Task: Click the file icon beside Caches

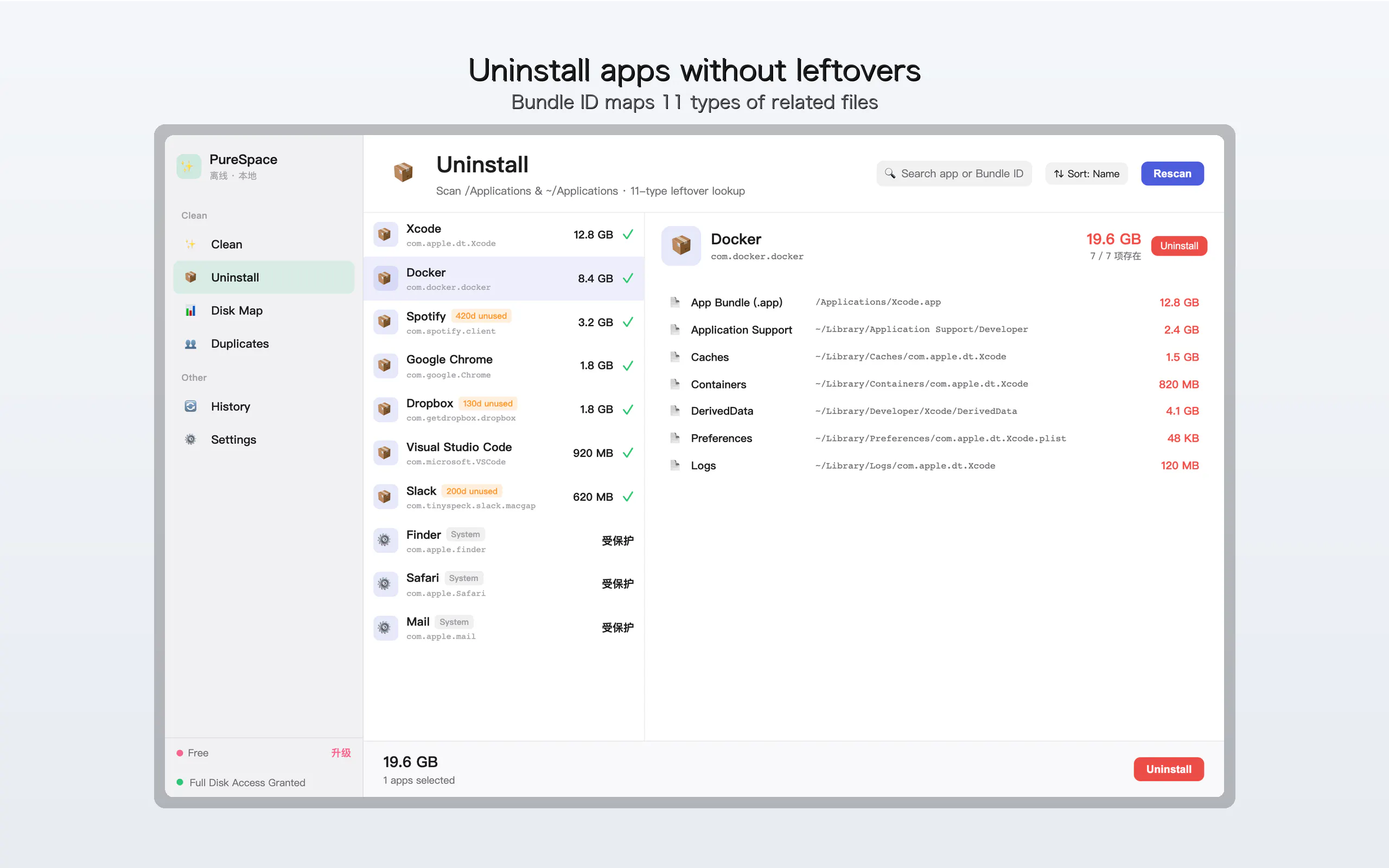Action: (676, 356)
